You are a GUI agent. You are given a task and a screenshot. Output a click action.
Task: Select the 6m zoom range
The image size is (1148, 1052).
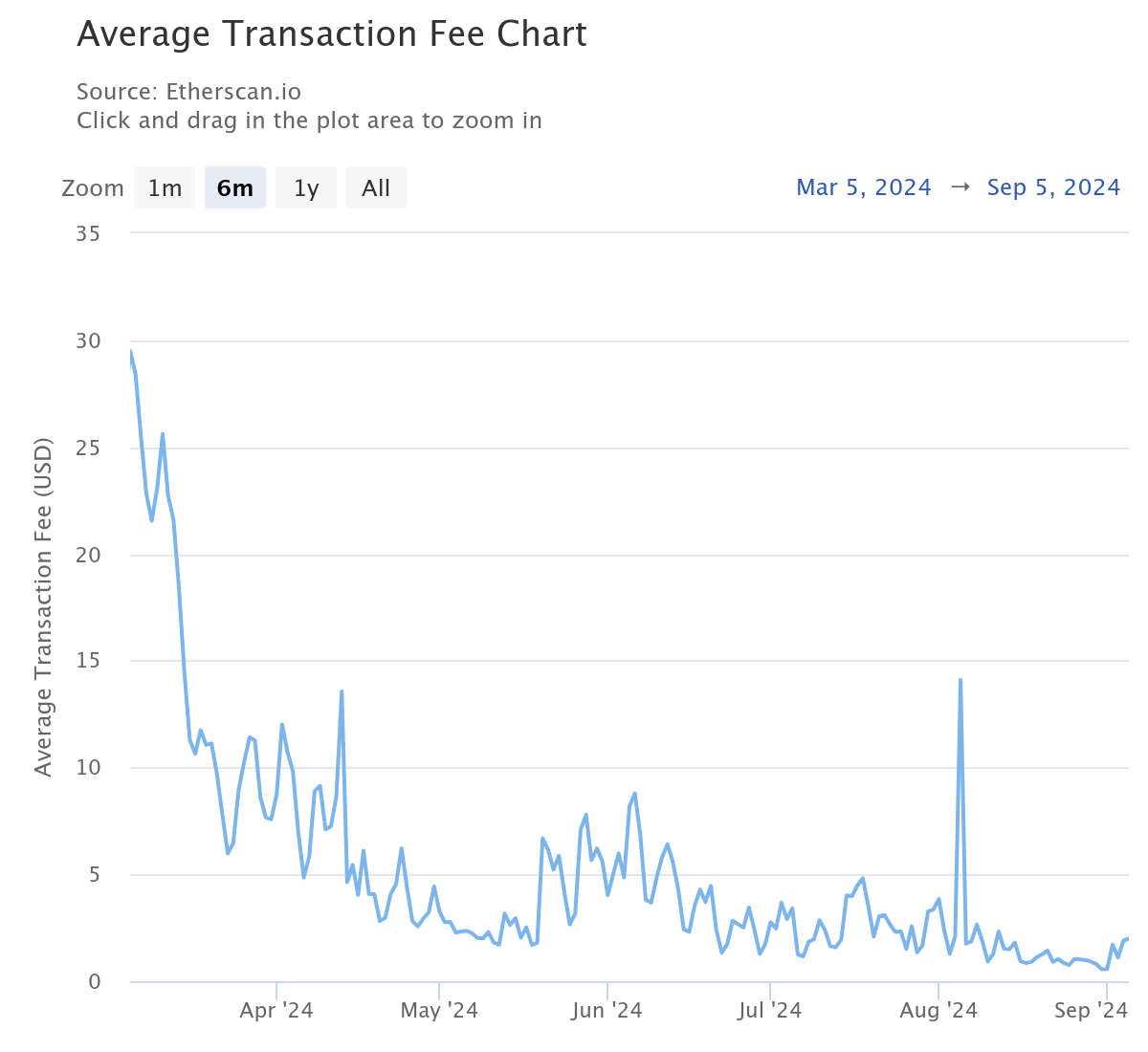[234, 187]
